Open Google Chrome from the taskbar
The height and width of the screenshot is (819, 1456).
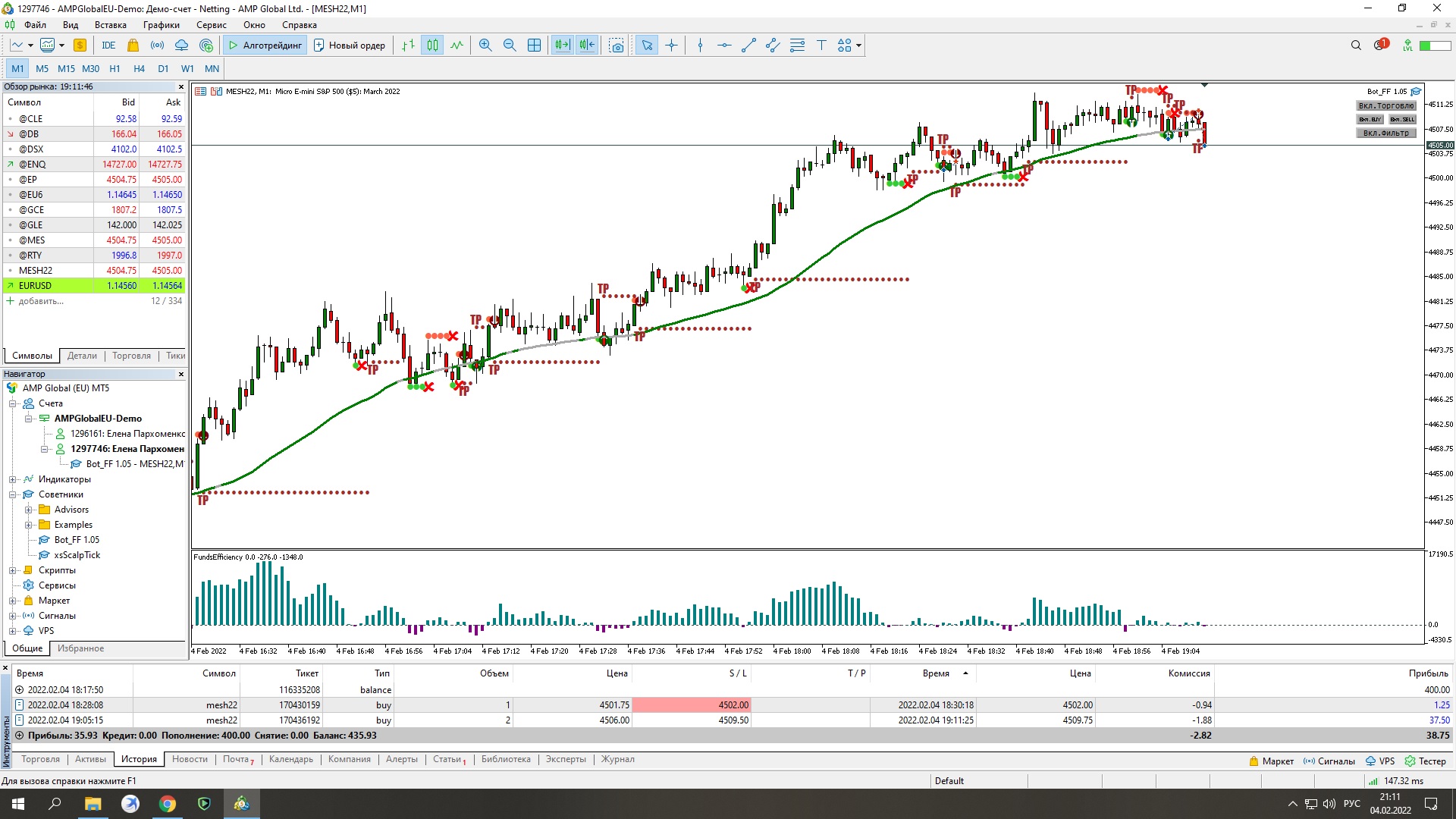[x=167, y=804]
